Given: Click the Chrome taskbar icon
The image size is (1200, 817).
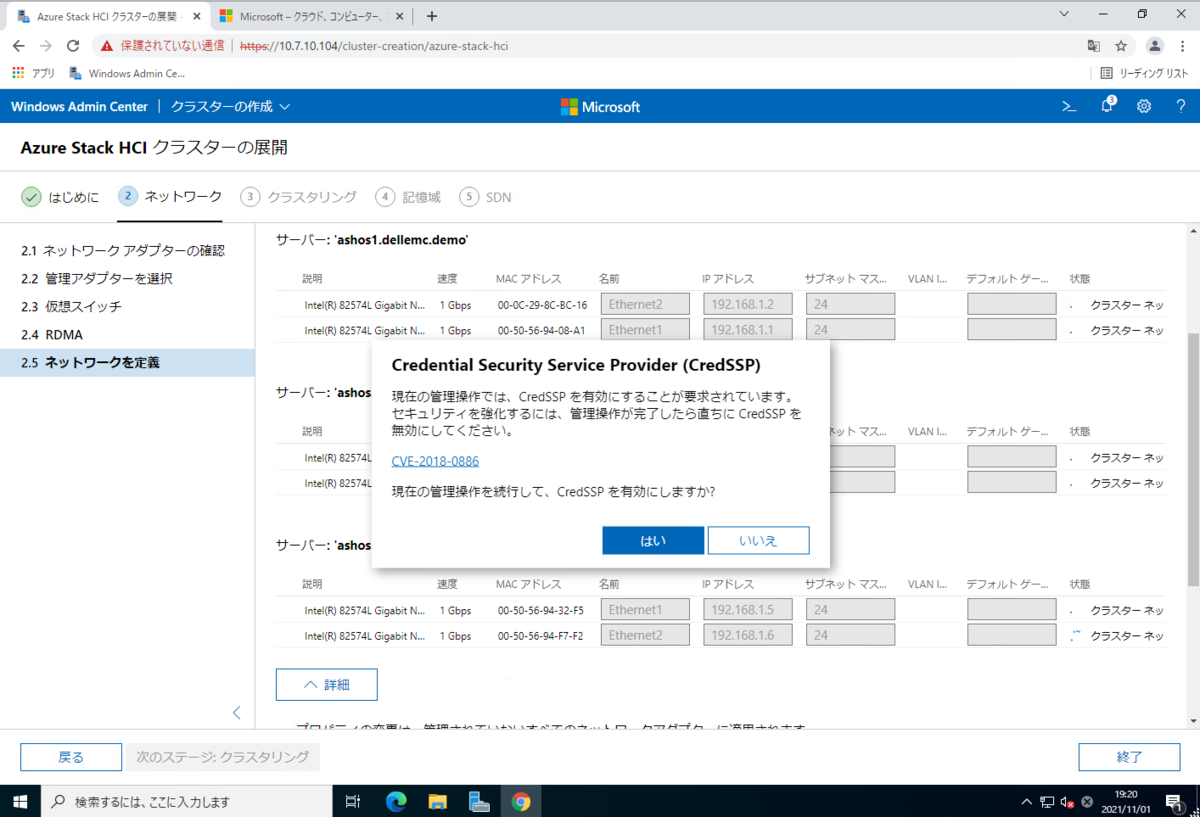Looking at the screenshot, I should 521,801.
